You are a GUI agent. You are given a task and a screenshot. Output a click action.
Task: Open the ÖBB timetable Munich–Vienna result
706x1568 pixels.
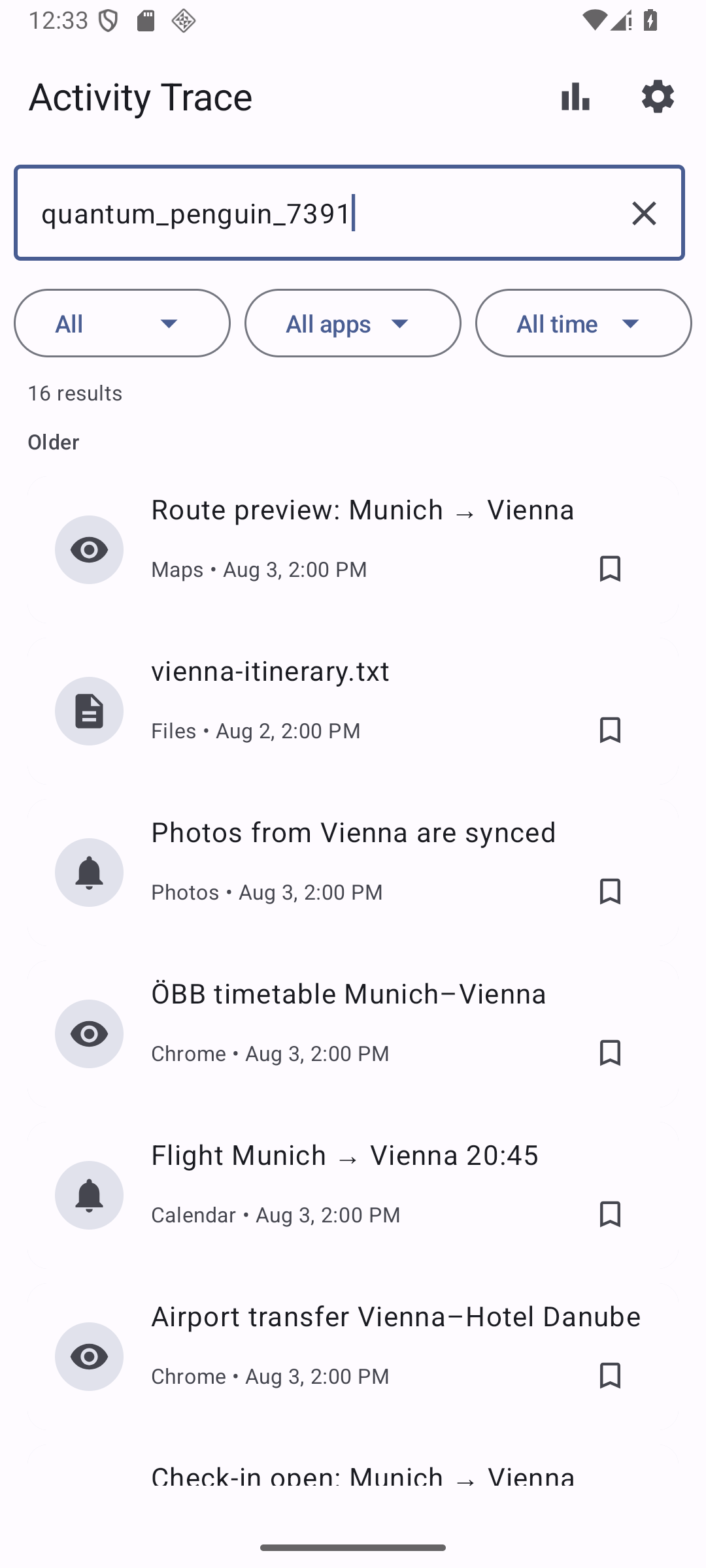pos(353,1034)
